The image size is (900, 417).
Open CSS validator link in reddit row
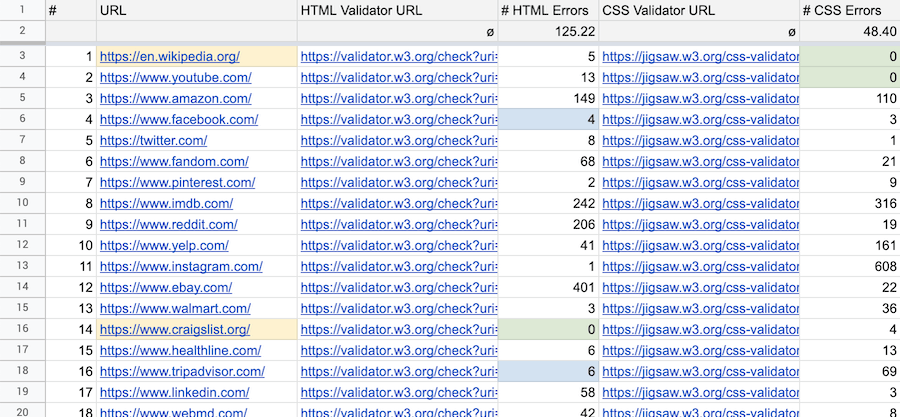click(x=701, y=225)
